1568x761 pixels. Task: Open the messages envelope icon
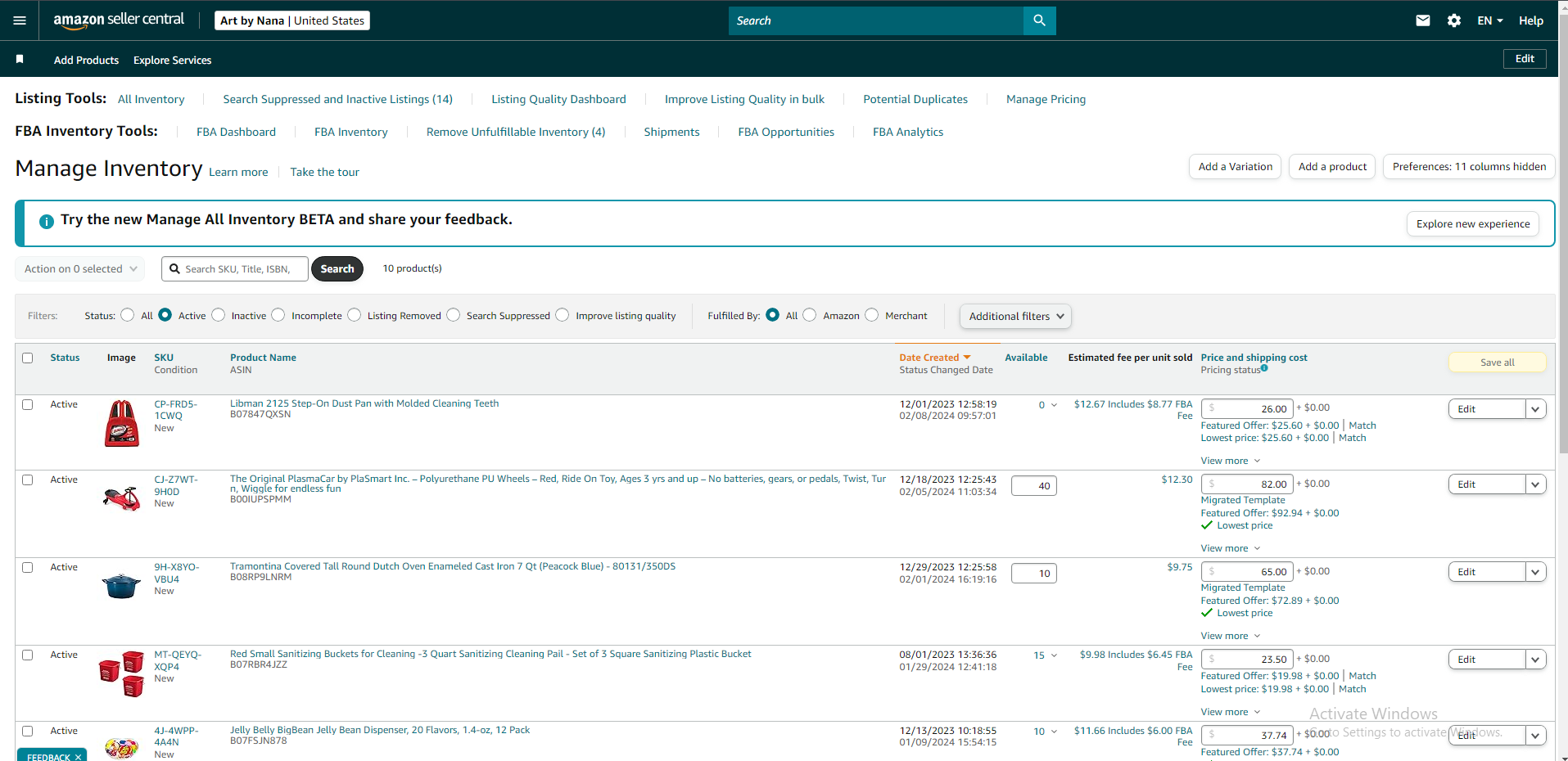click(x=1423, y=20)
